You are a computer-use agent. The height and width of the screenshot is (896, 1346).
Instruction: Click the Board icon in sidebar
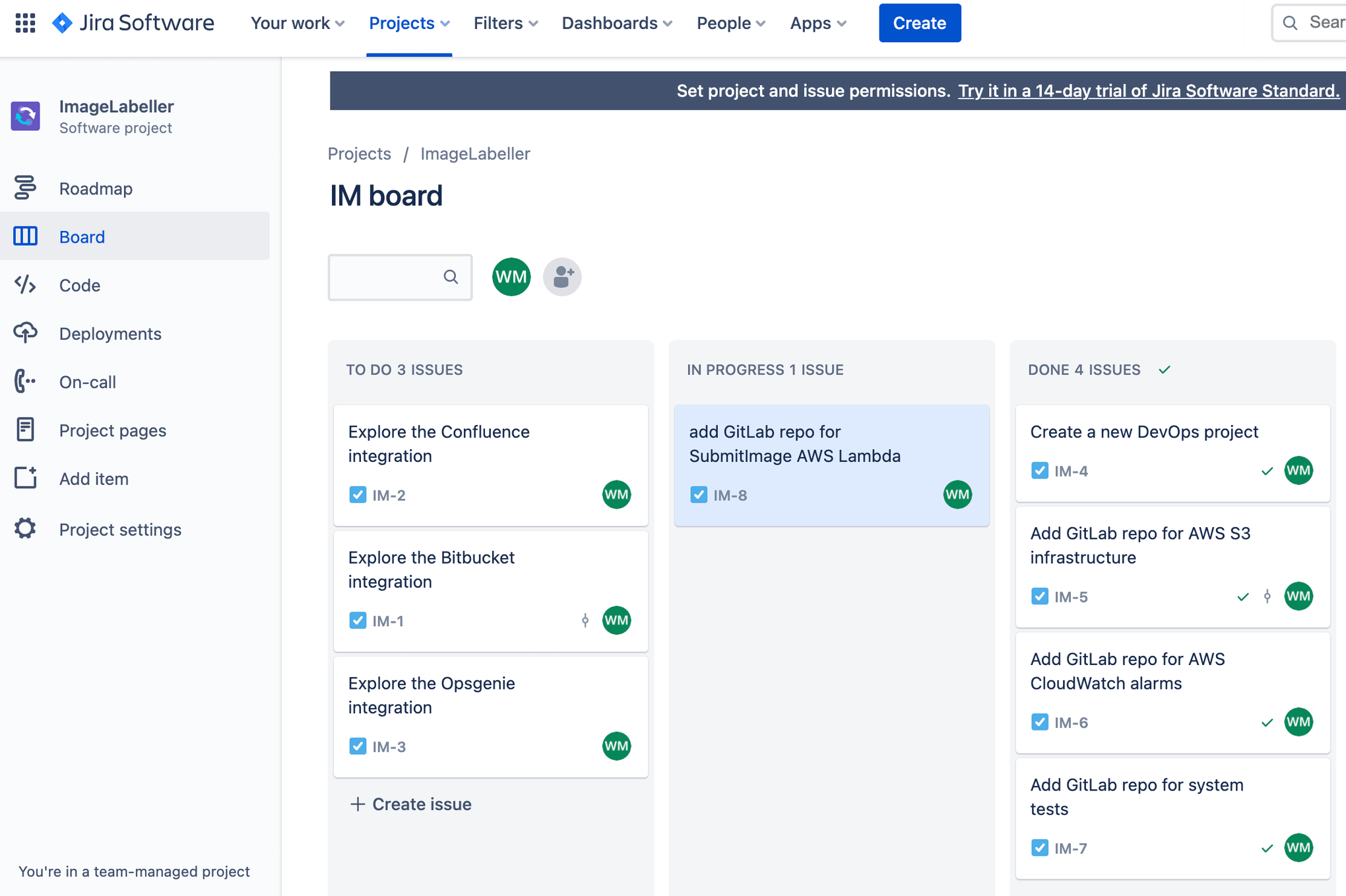pyautogui.click(x=24, y=236)
